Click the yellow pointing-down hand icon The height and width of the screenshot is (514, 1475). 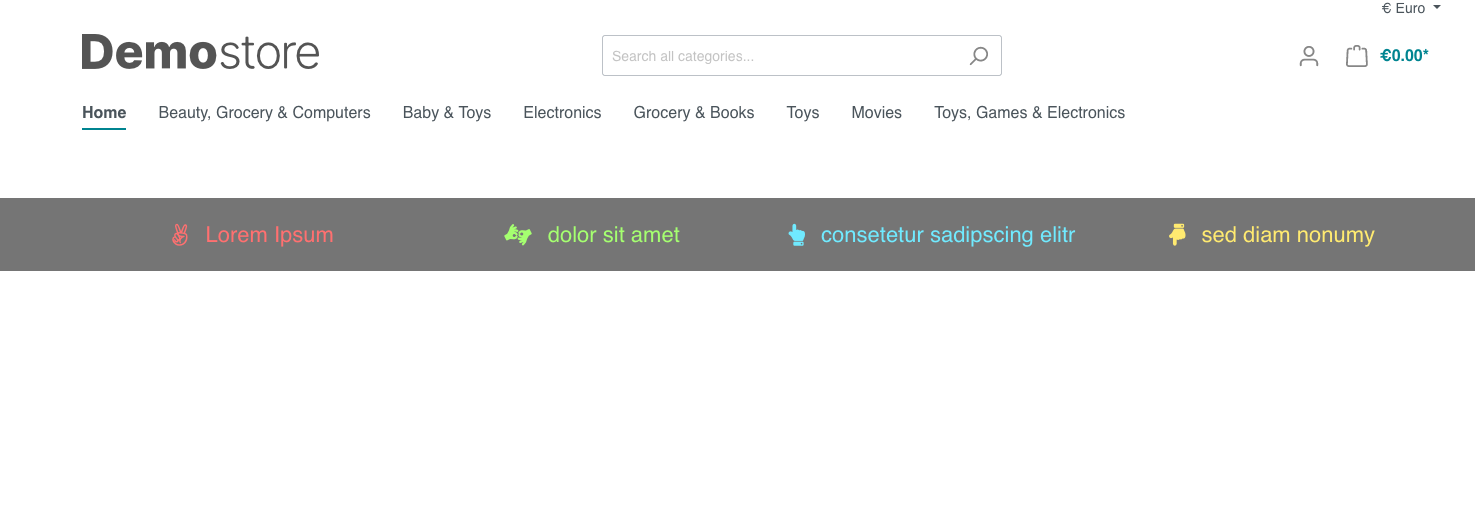point(1177,235)
